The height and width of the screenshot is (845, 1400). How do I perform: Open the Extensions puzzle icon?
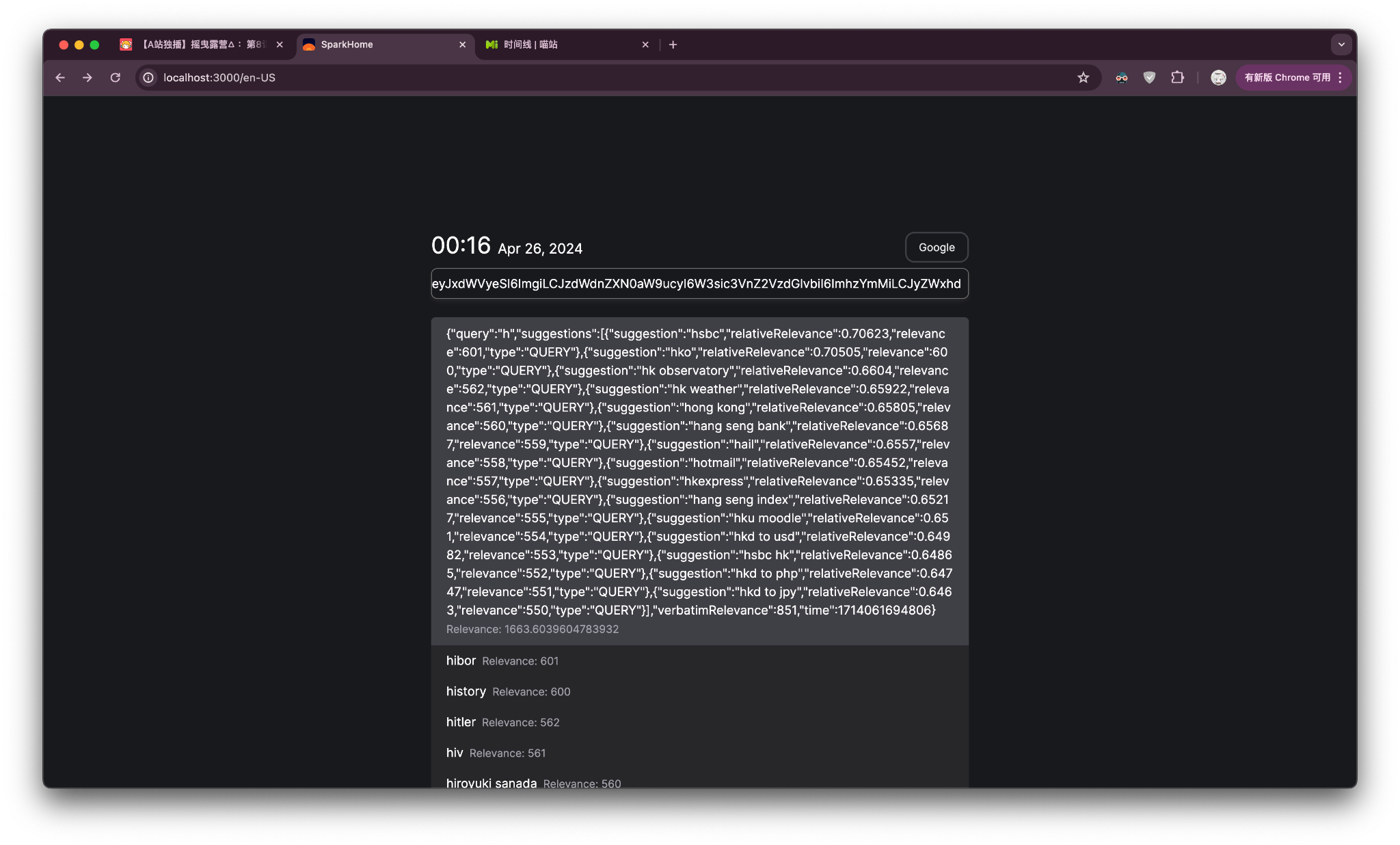point(1177,78)
